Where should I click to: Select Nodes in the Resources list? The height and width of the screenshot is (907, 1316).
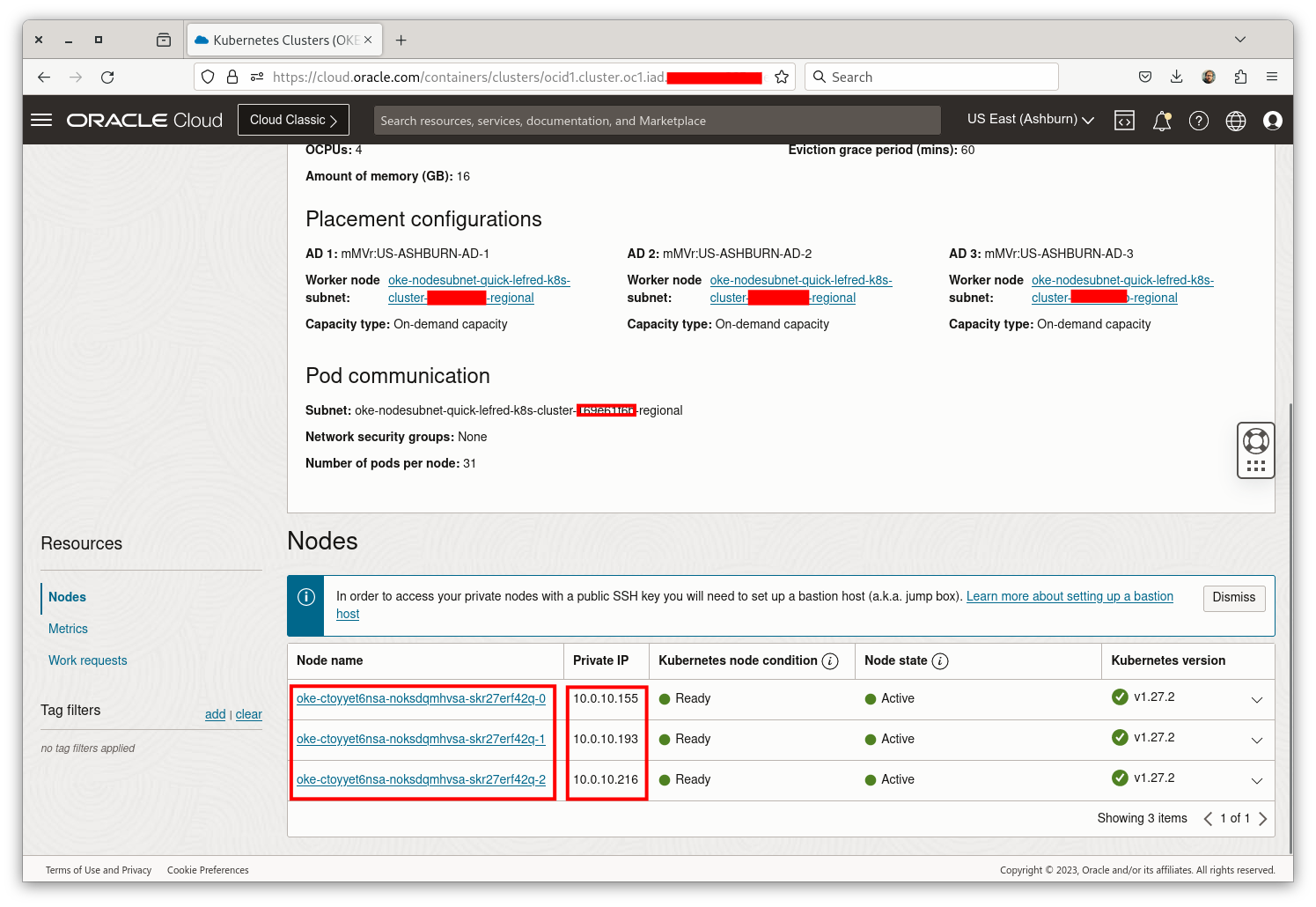coord(67,597)
